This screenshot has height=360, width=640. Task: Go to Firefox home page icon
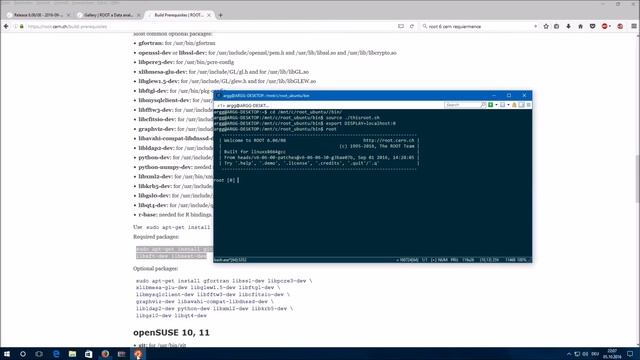click(x=580, y=26)
